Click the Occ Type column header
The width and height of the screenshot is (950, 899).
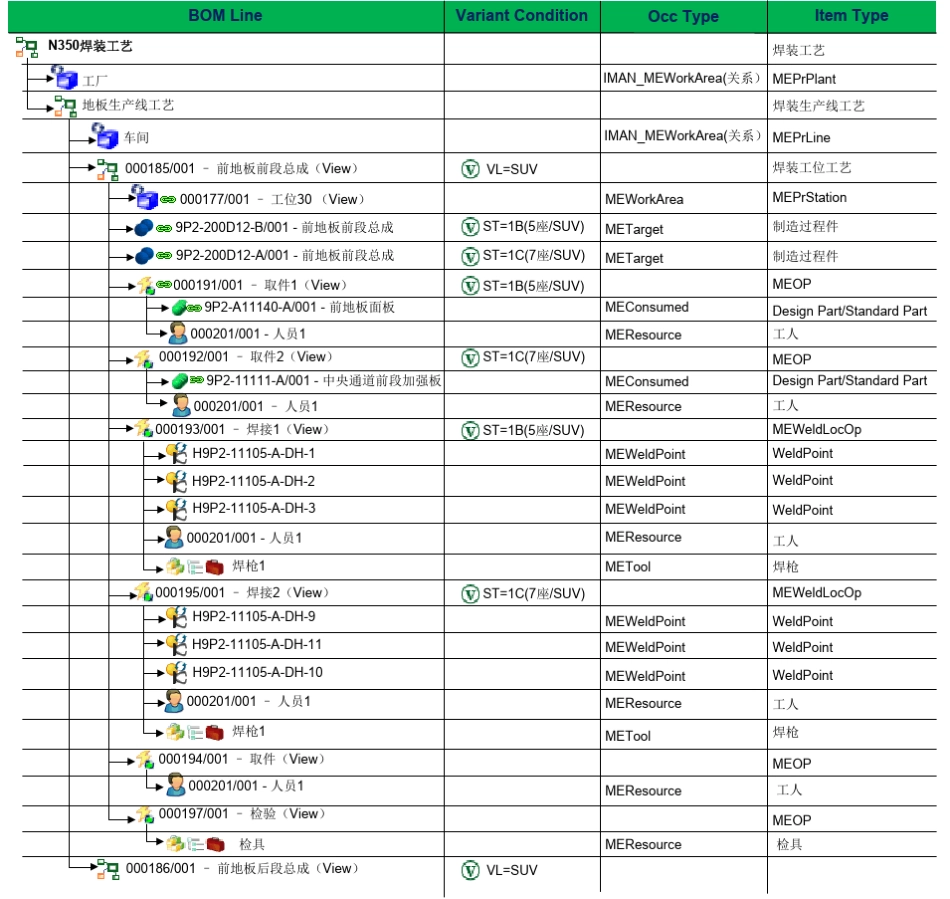(x=683, y=16)
